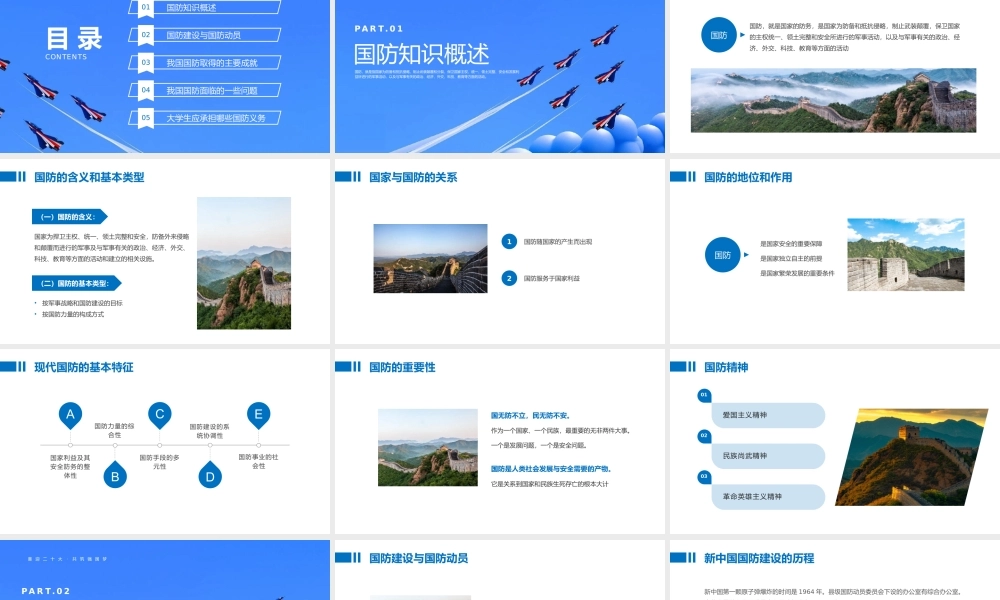
Task: Select the line 国防是人类社会发展与安全需要的产物
Action: [x=551, y=469]
